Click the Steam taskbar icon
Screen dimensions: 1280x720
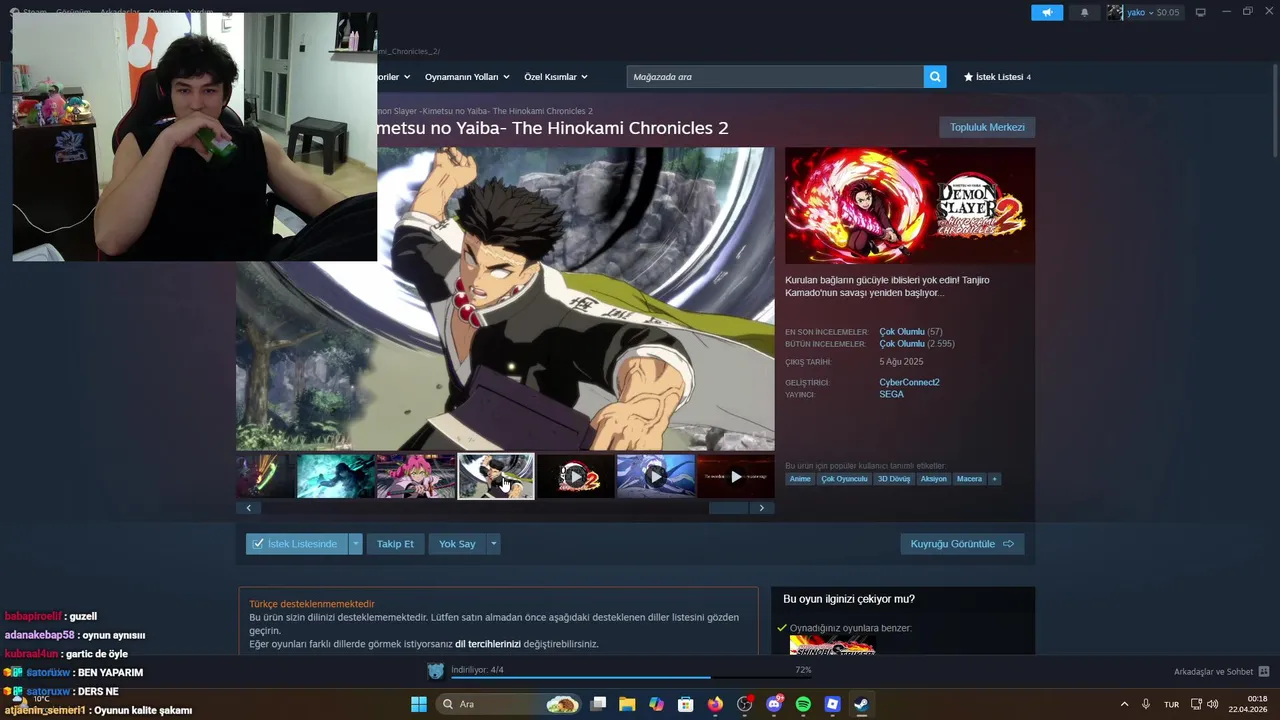[861, 704]
